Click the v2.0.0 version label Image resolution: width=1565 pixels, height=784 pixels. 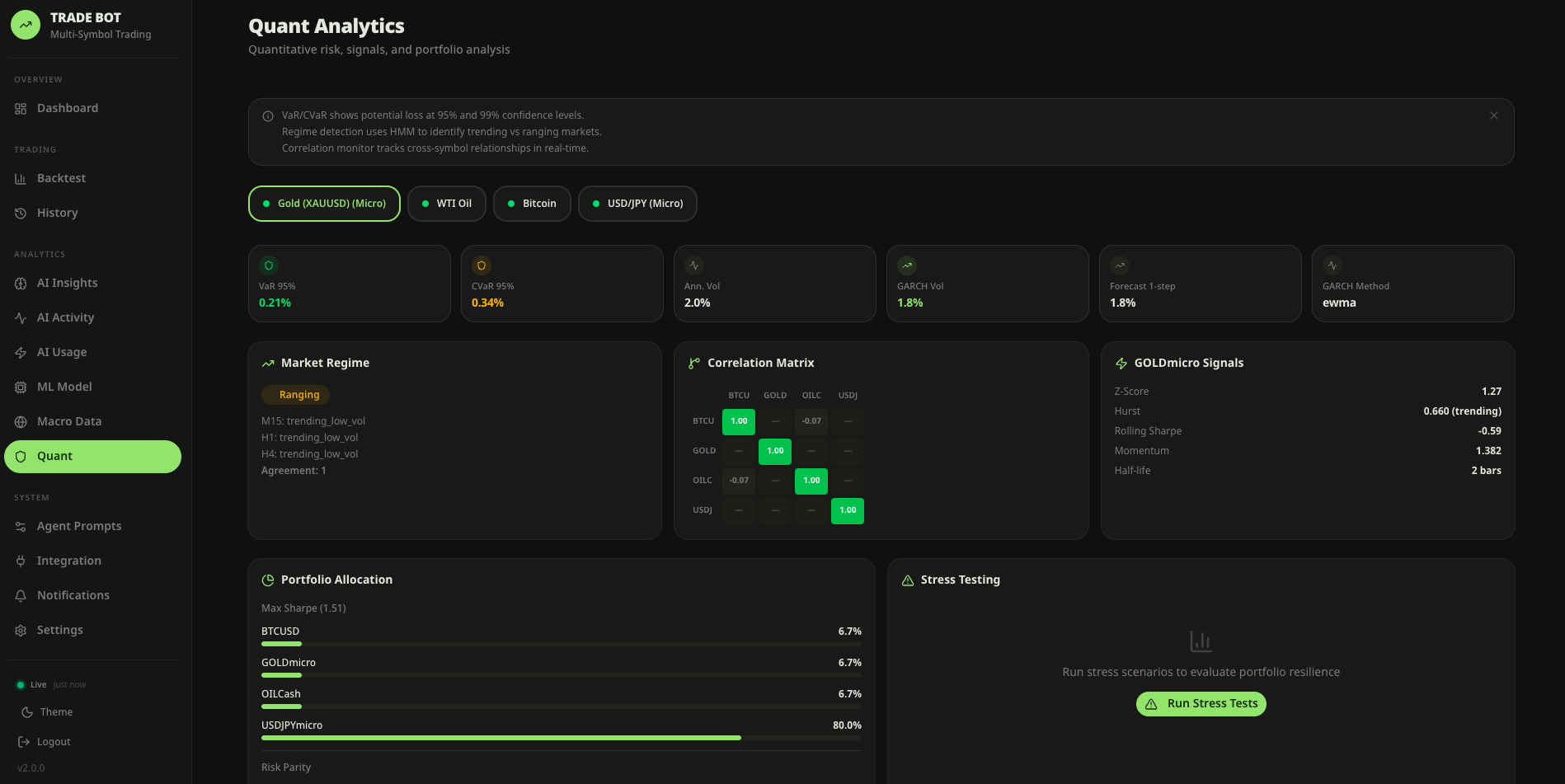click(x=31, y=768)
